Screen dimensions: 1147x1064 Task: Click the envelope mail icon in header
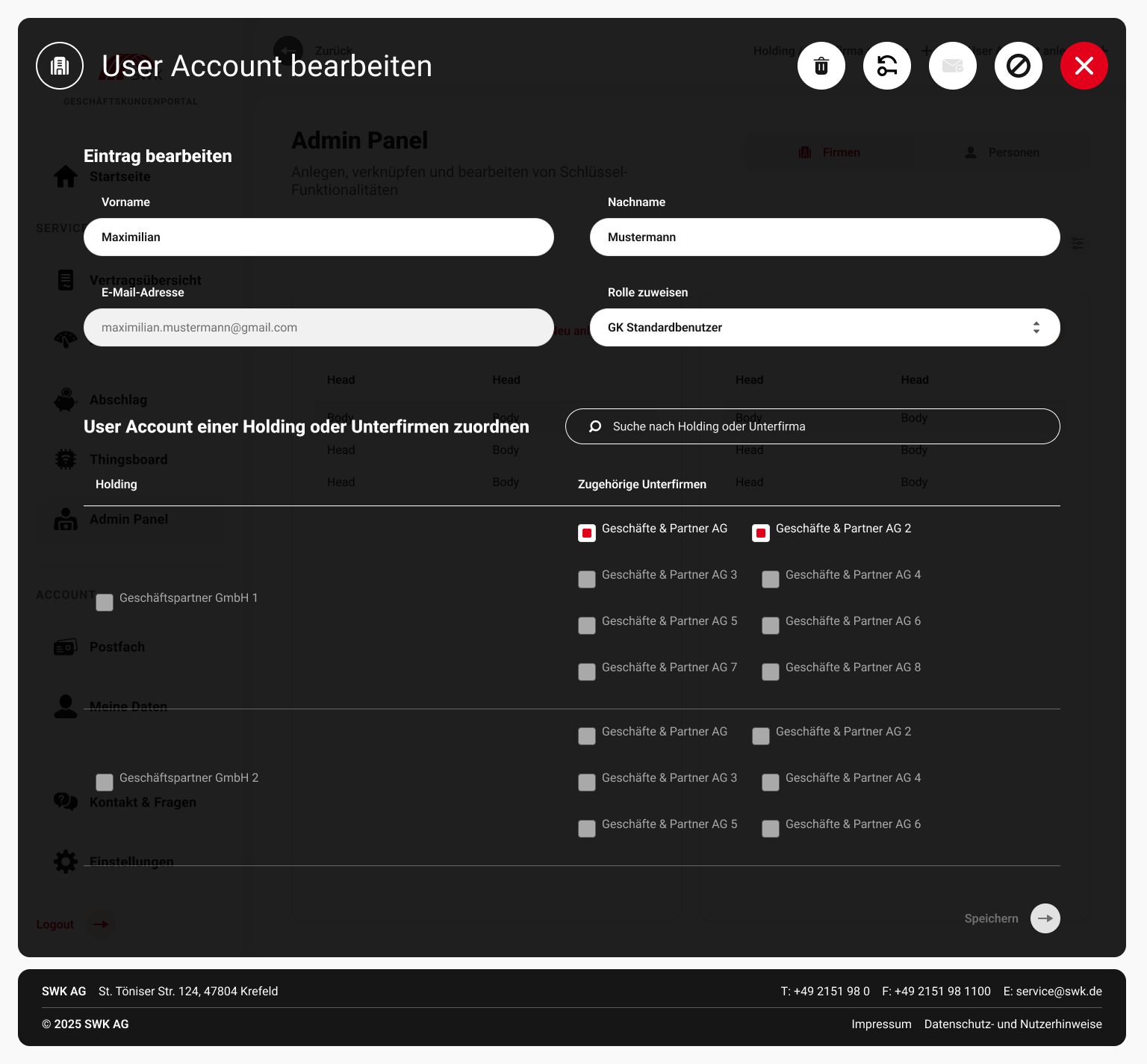(953, 66)
